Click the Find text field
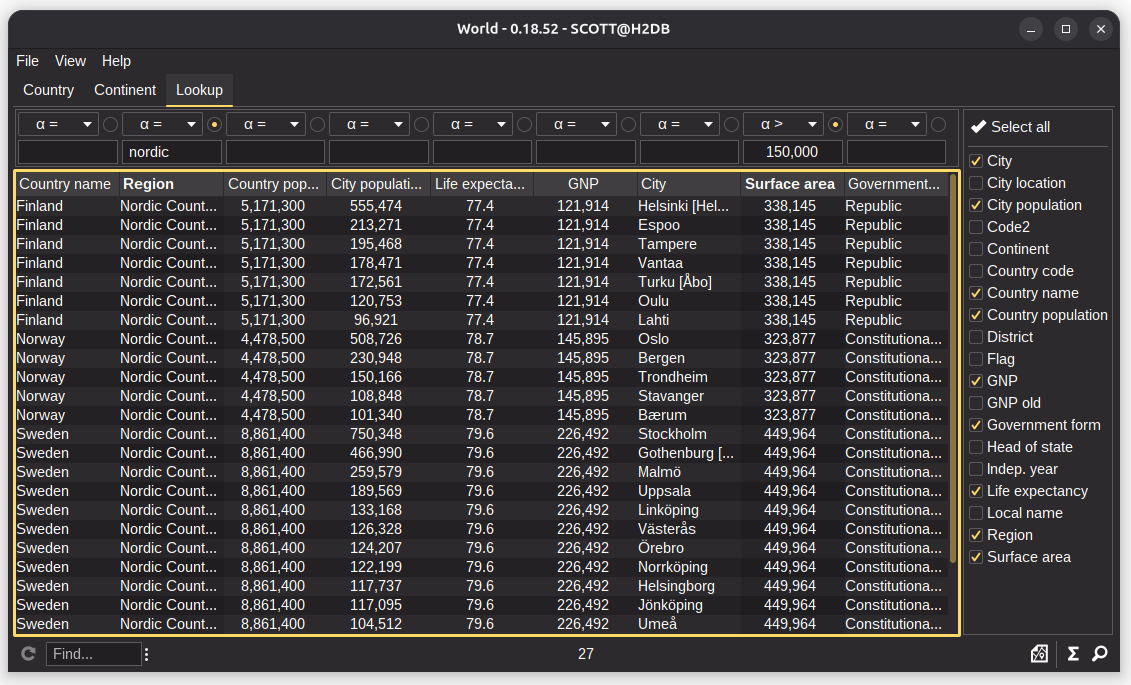Viewport: 1131px width, 685px height. [93, 654]
